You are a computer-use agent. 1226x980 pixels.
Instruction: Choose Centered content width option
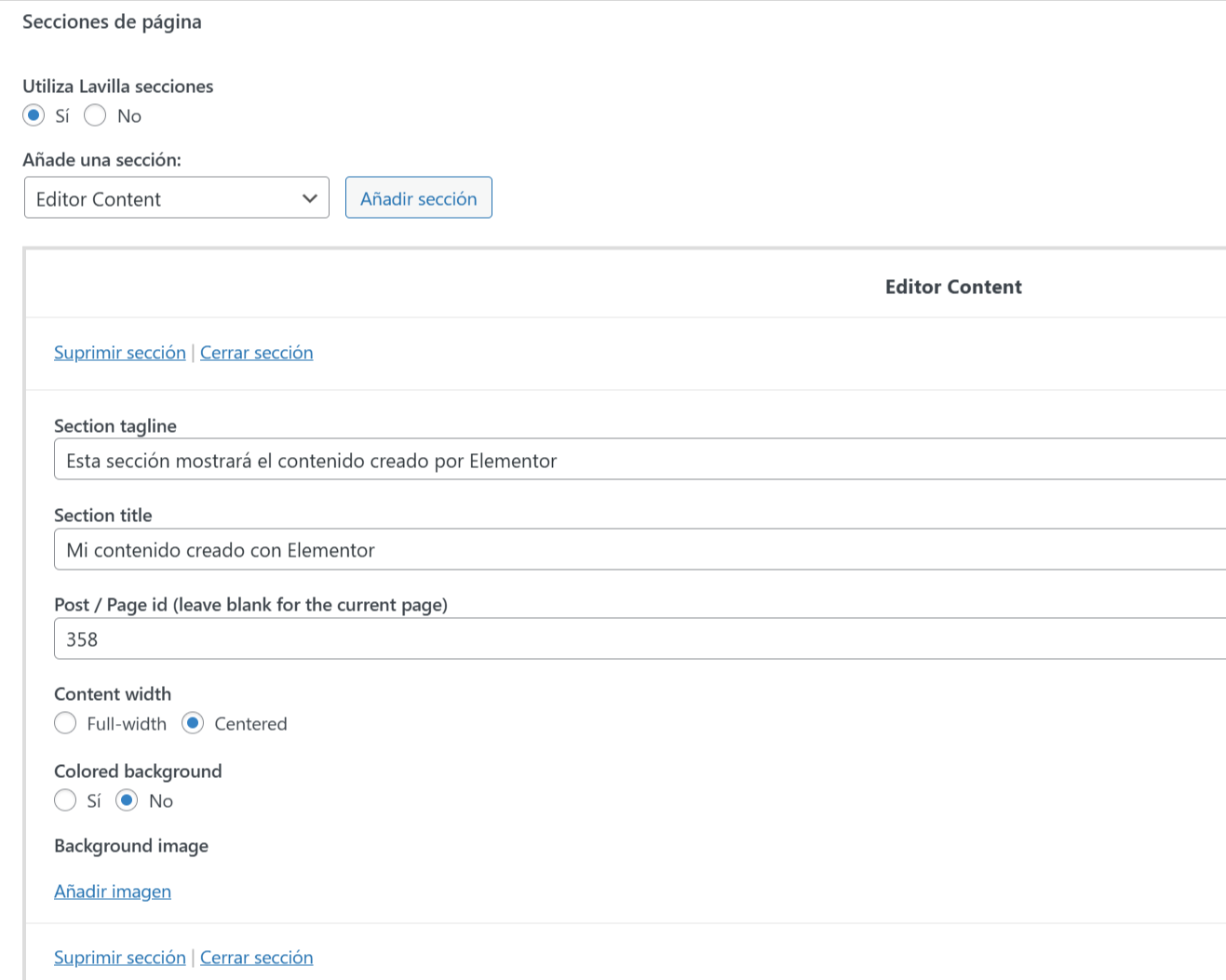coord(193,723)
